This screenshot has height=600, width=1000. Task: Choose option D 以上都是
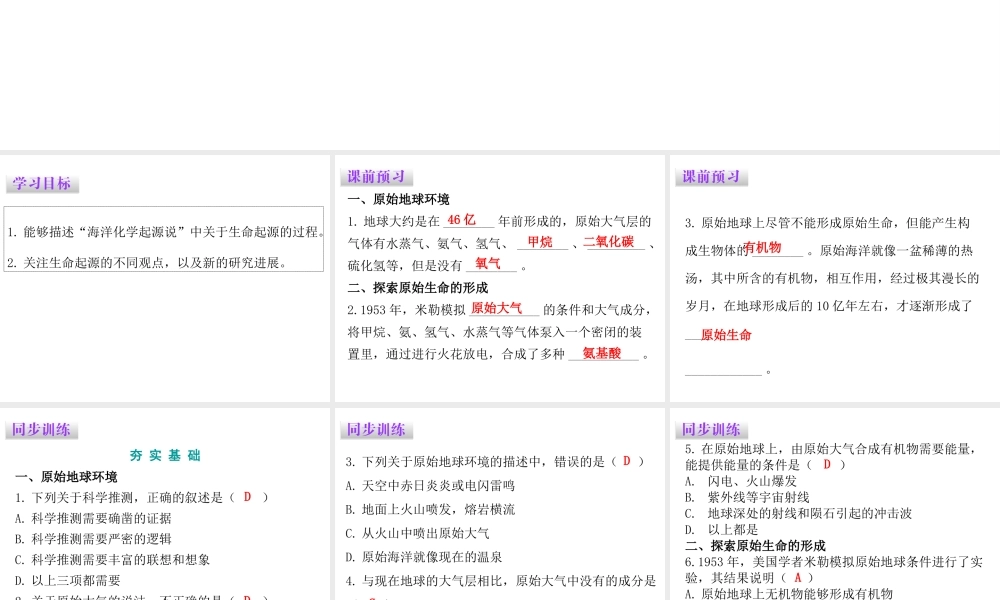pos(721,530)
